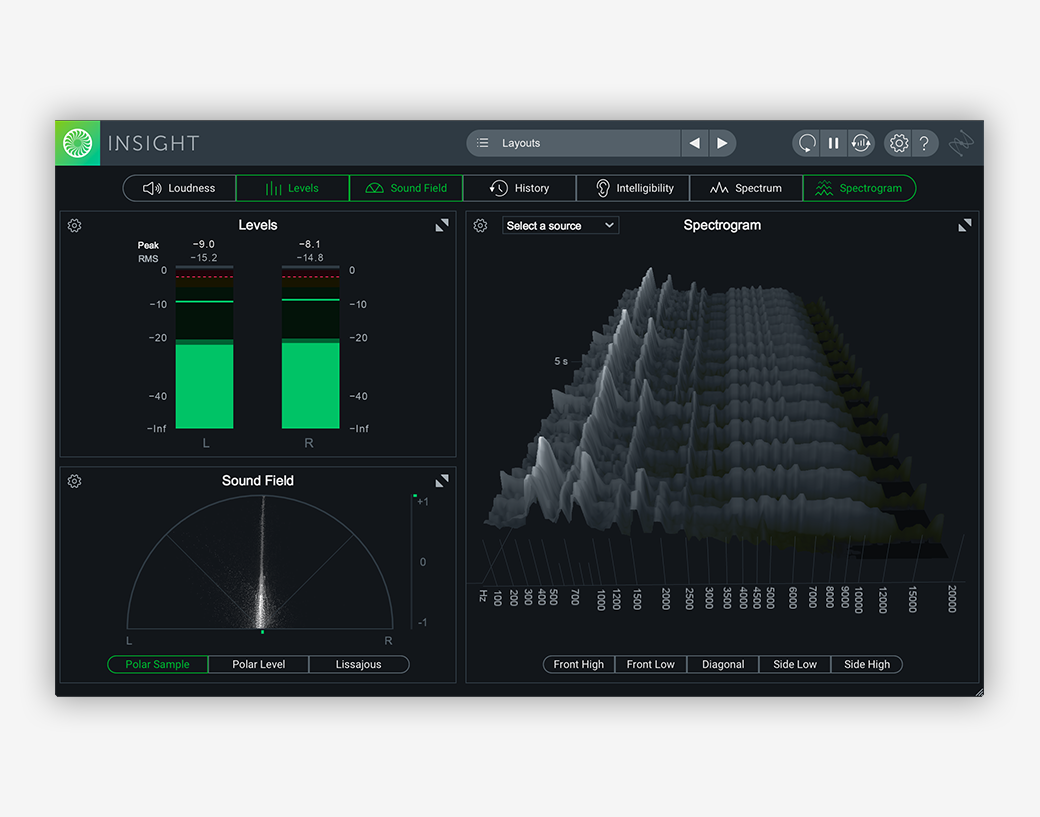Screen dimensions: 1040x817
Task: Switch spectrogram to Front High view
Action: pos(579,664)
